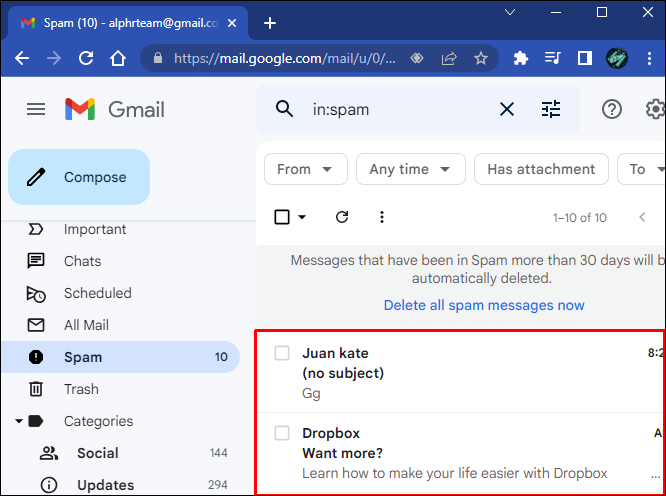The width and height of the screenshot is (666, 496).
Task: Click Delete all spam messages now
Action: pos(484,305)
